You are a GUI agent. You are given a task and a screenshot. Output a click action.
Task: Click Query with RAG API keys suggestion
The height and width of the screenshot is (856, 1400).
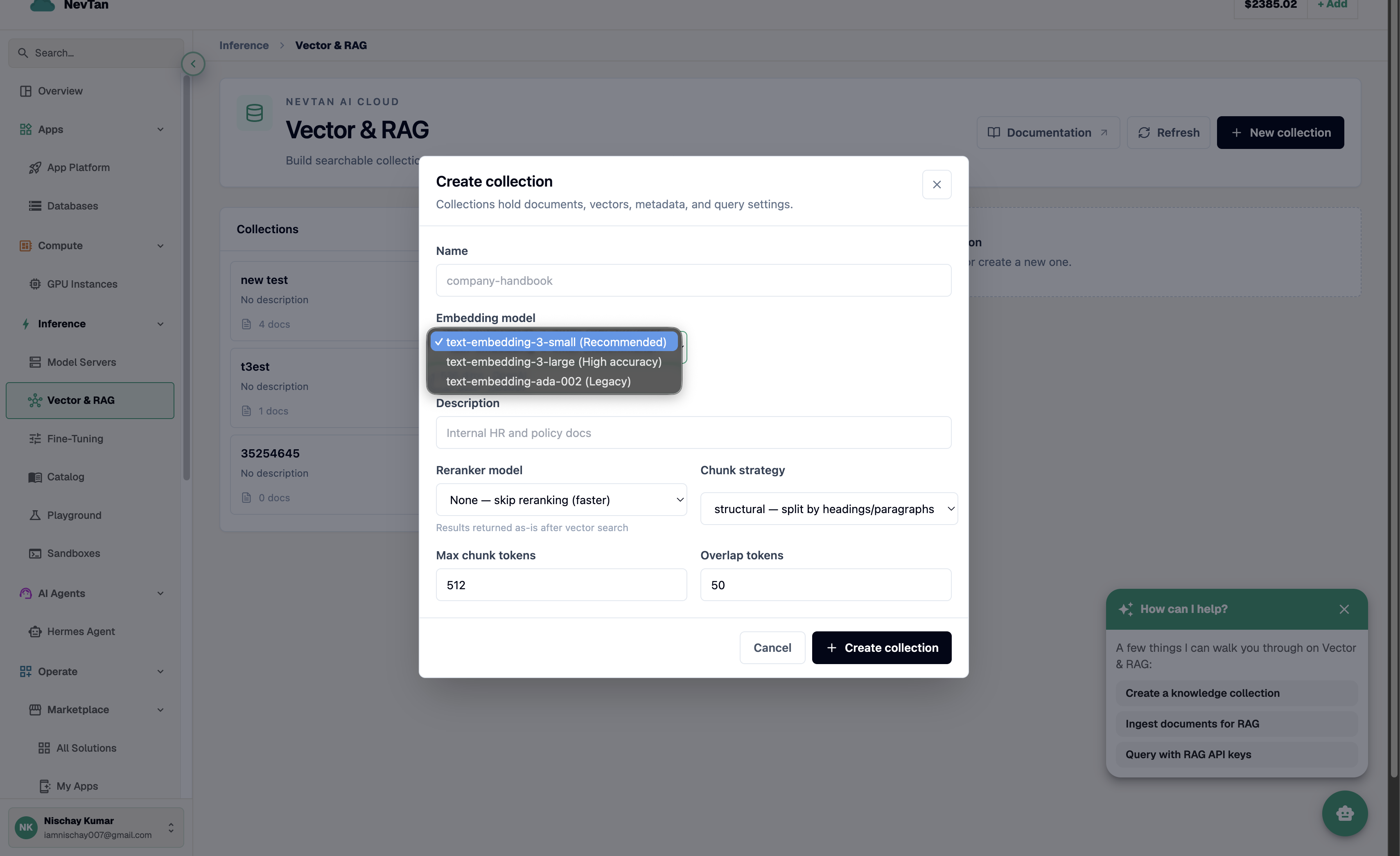(x=1236, y=755)
